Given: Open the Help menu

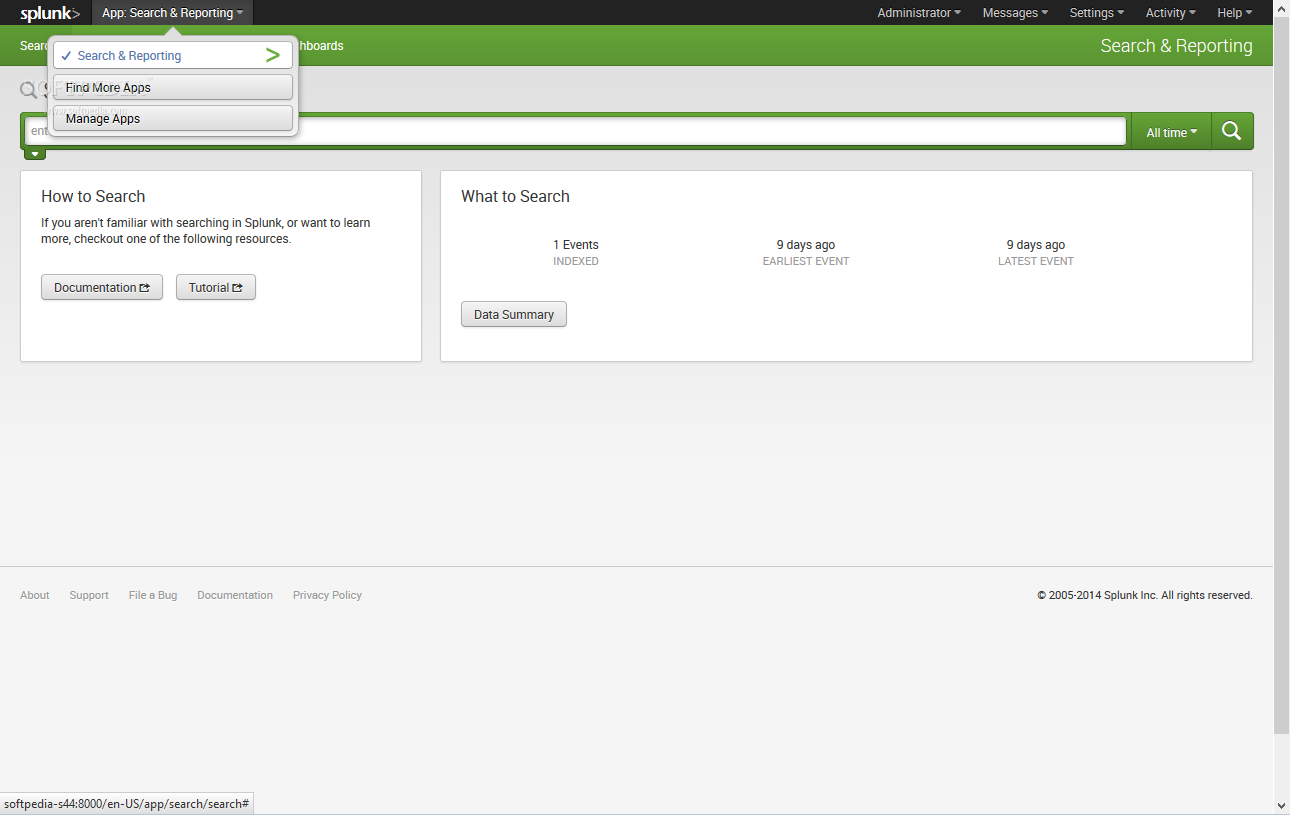Looking at the screenshot, I should 1234,13.
